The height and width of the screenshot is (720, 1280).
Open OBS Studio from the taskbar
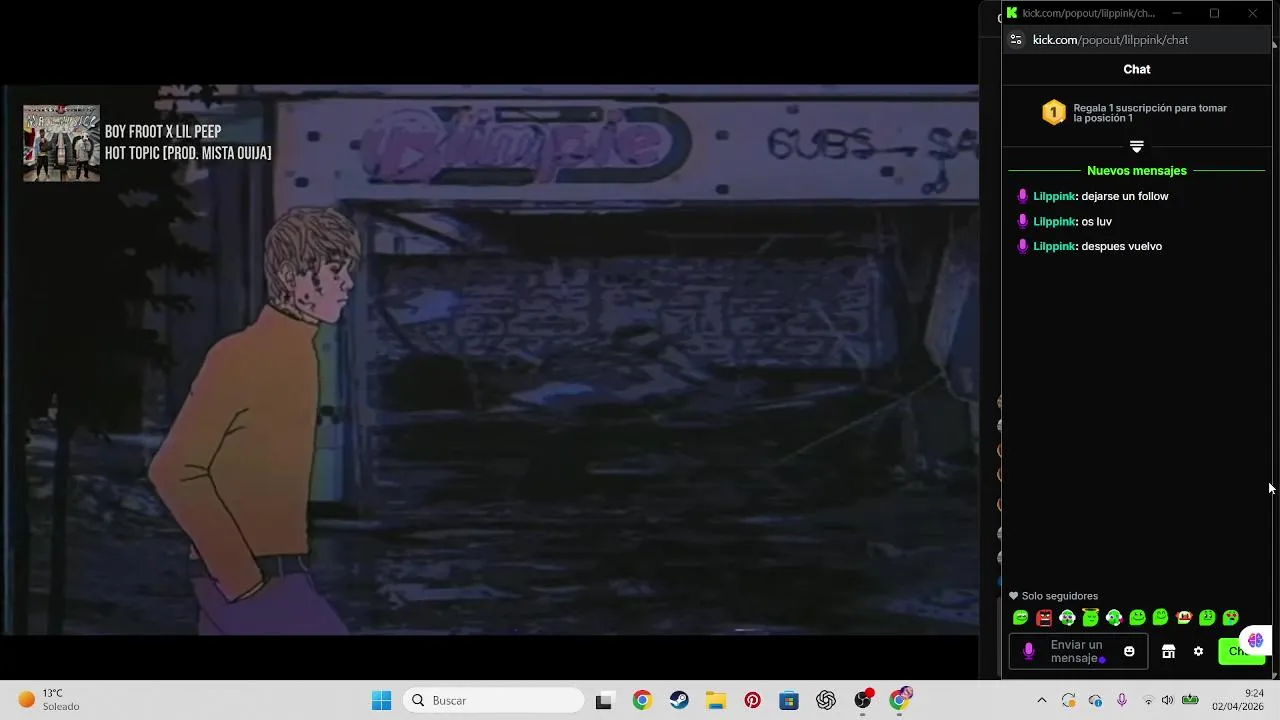(863, 700)
